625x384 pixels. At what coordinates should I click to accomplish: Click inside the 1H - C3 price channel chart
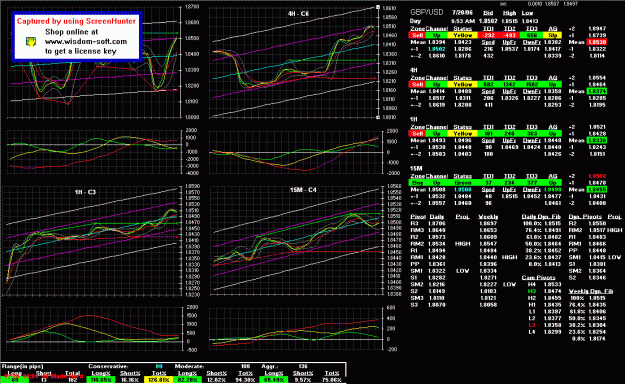[93, 240]
